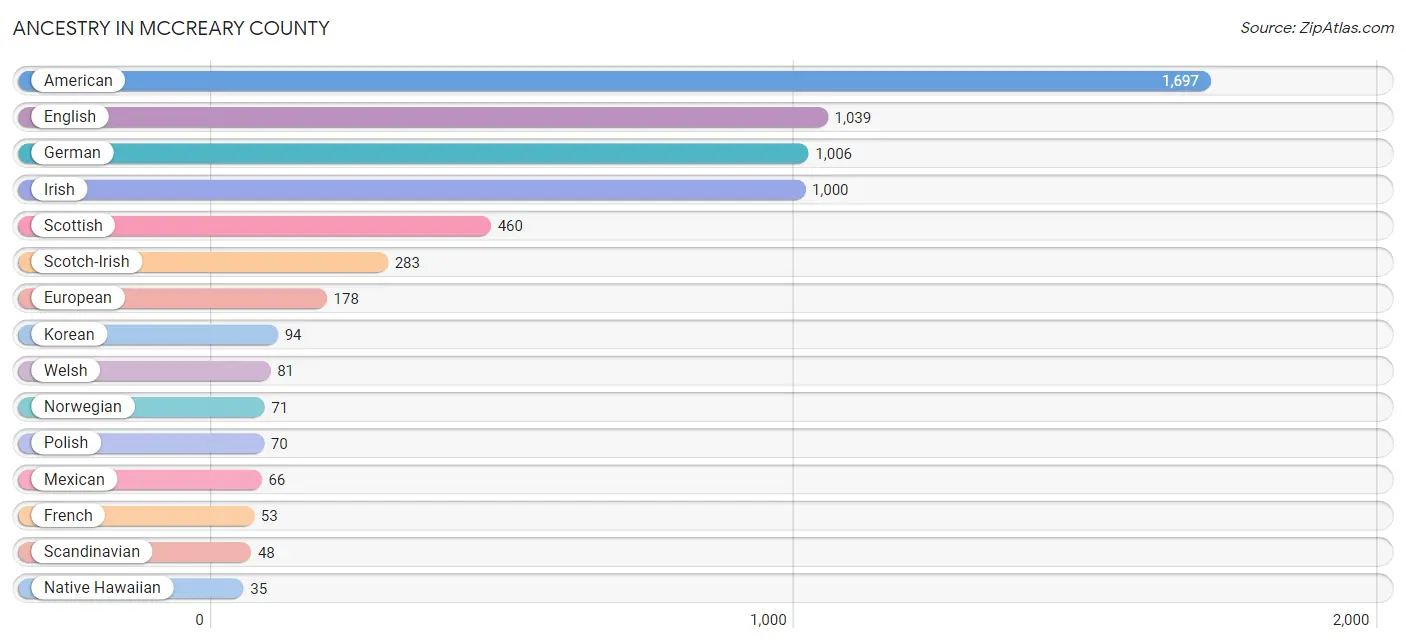Click the 53 value for French

coord(269,516)
